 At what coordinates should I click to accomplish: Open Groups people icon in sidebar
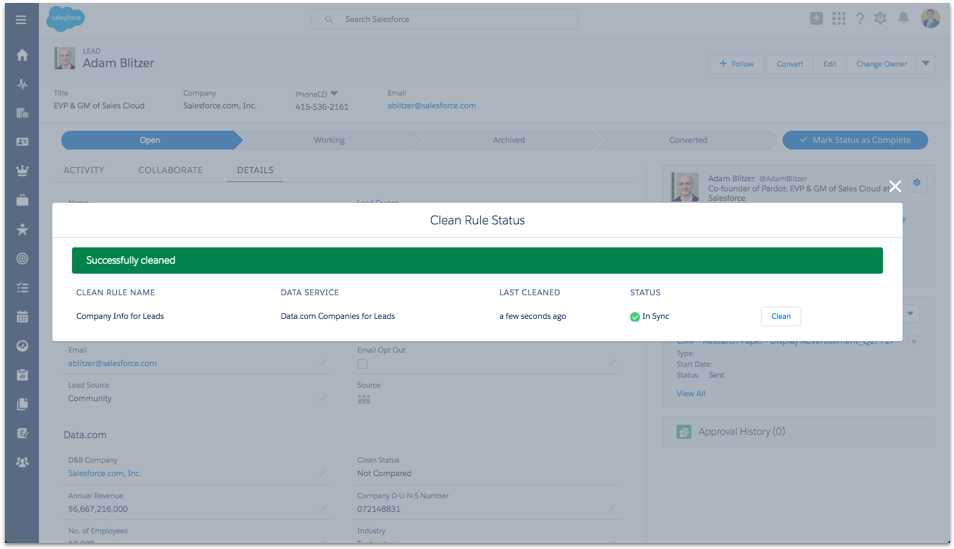point(22,462)
